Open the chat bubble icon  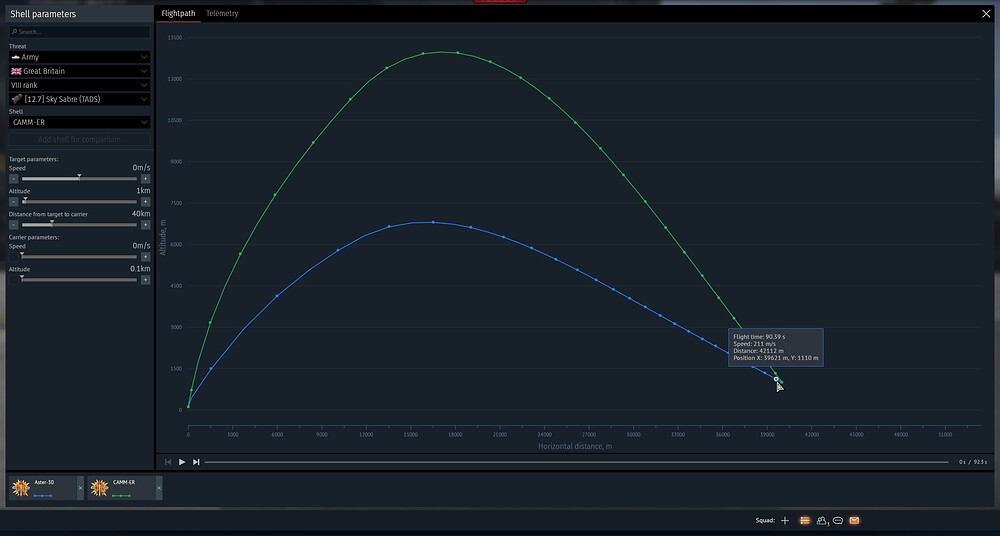(x=838, y=521)
